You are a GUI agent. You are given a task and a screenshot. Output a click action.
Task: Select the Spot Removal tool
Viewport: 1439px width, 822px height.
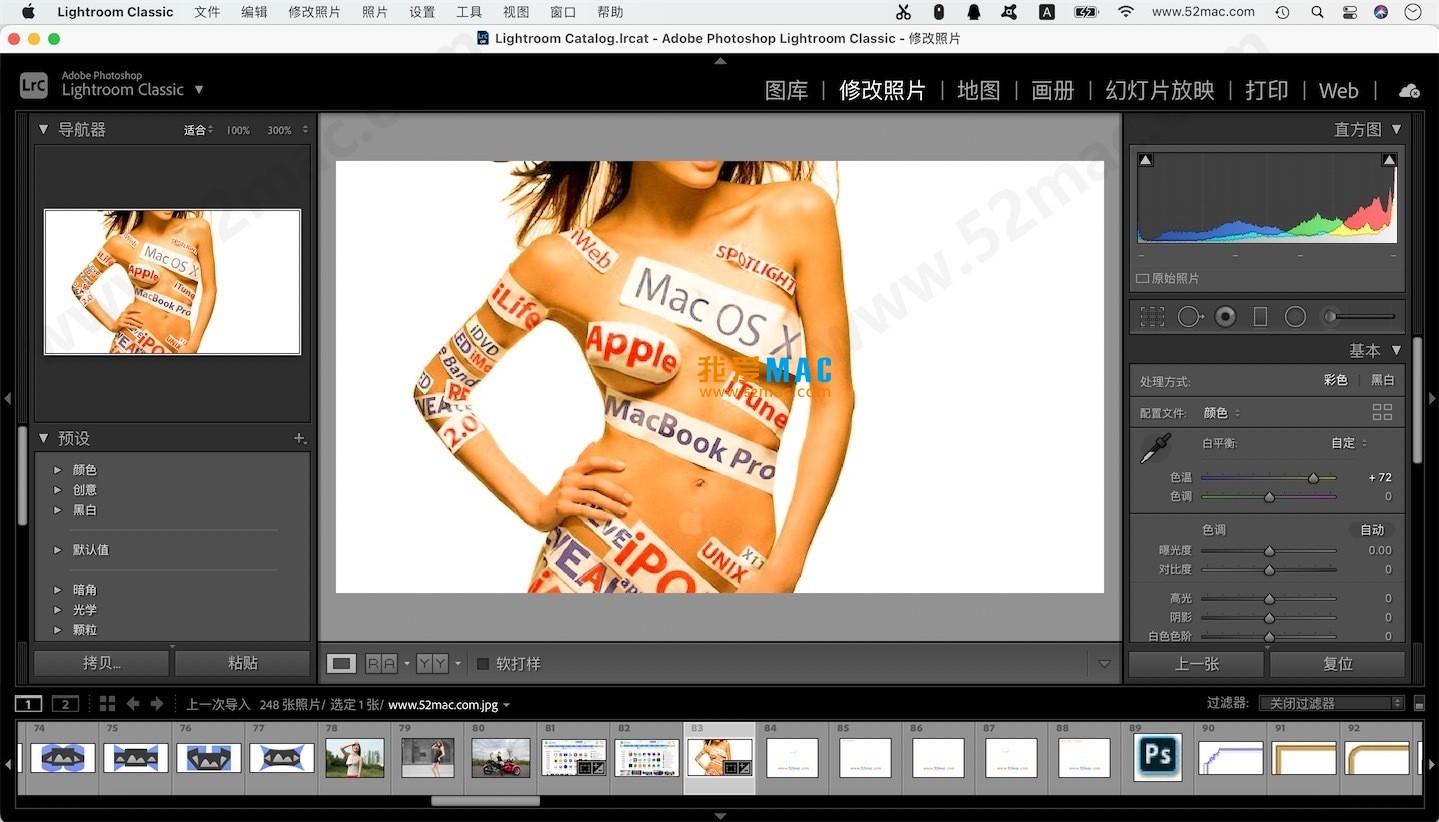pos(1190,317)
